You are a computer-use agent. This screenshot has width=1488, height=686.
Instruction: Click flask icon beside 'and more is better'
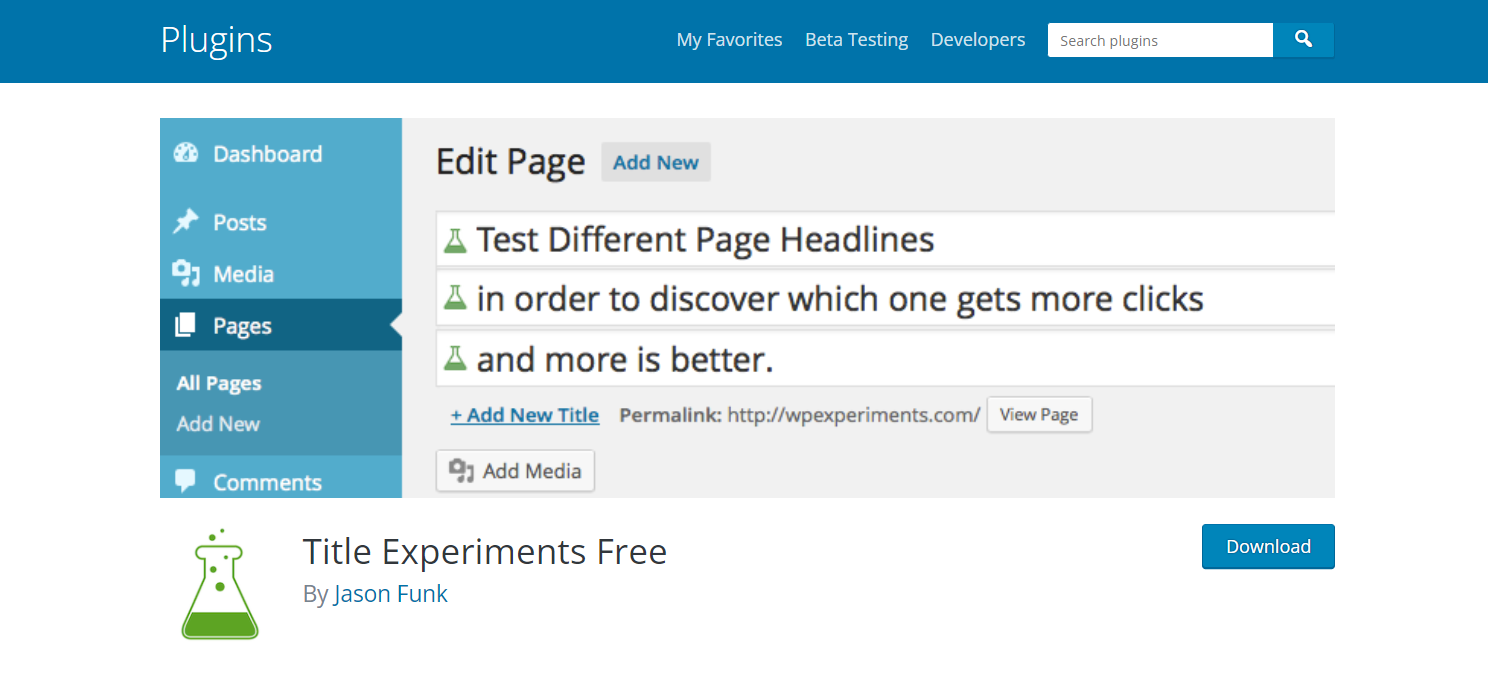[456, 358]
